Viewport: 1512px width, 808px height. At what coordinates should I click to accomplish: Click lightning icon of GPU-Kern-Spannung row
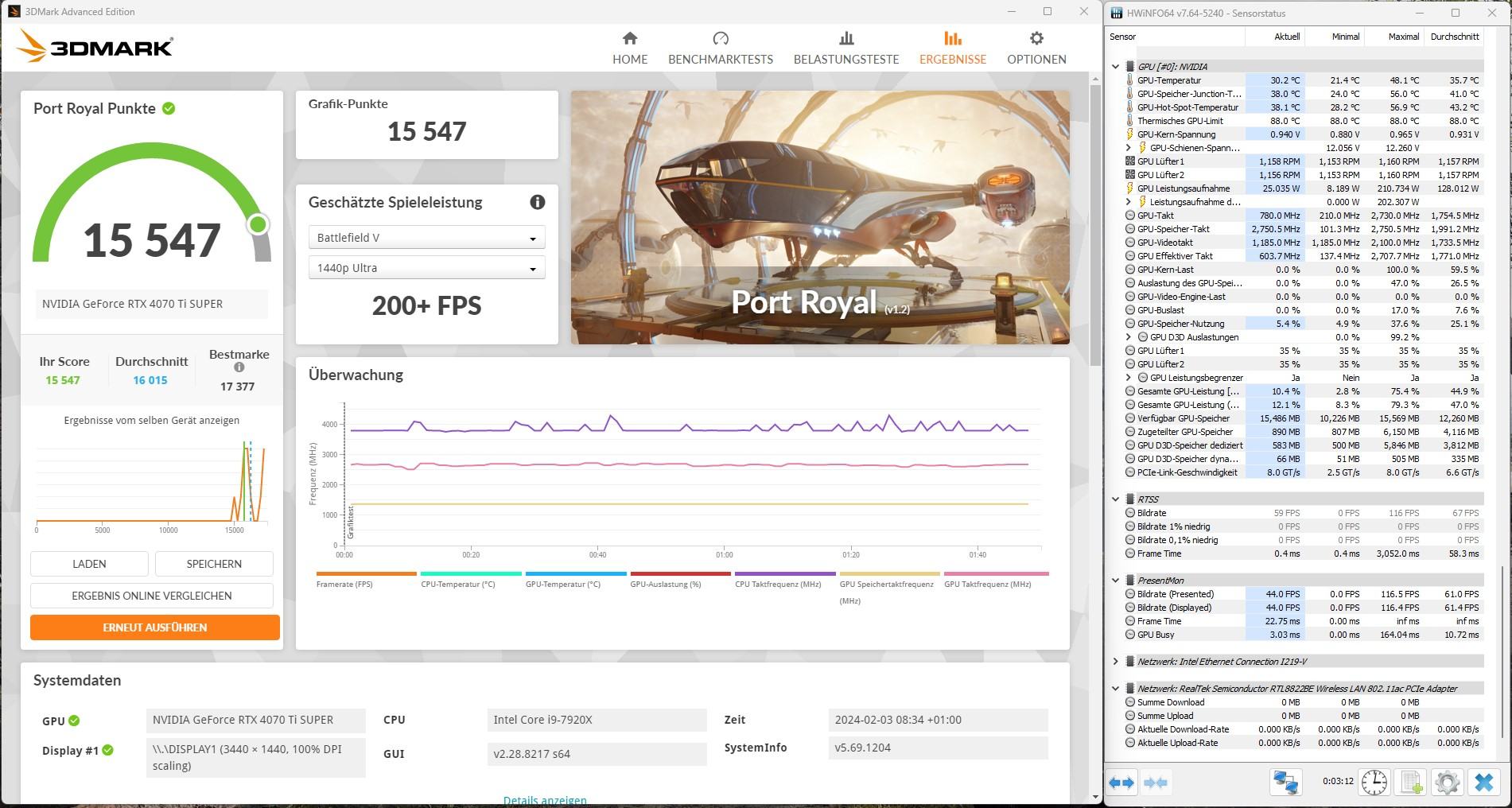(1130, 134)
